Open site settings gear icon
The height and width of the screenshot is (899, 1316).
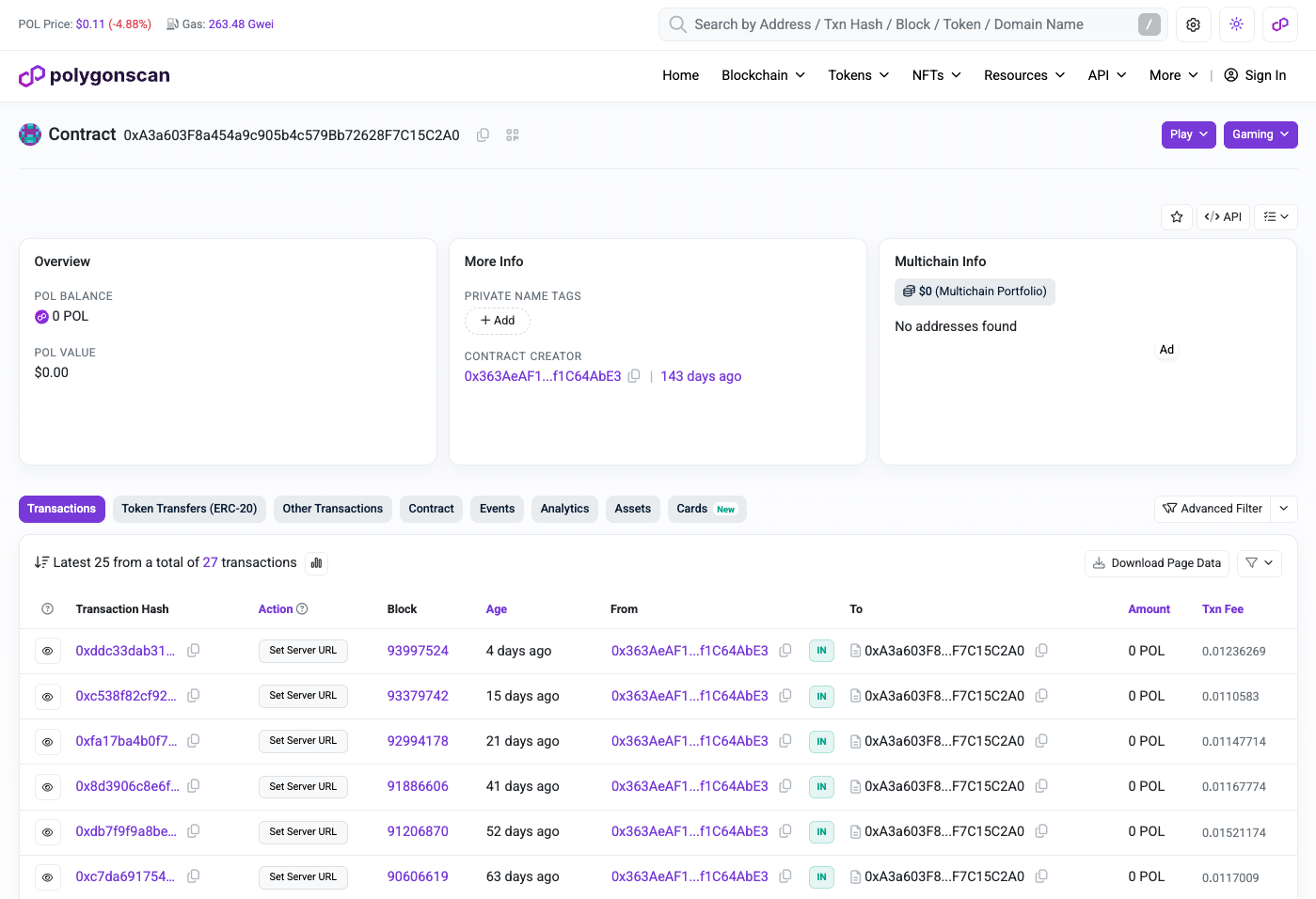(x=1193, y=24)
